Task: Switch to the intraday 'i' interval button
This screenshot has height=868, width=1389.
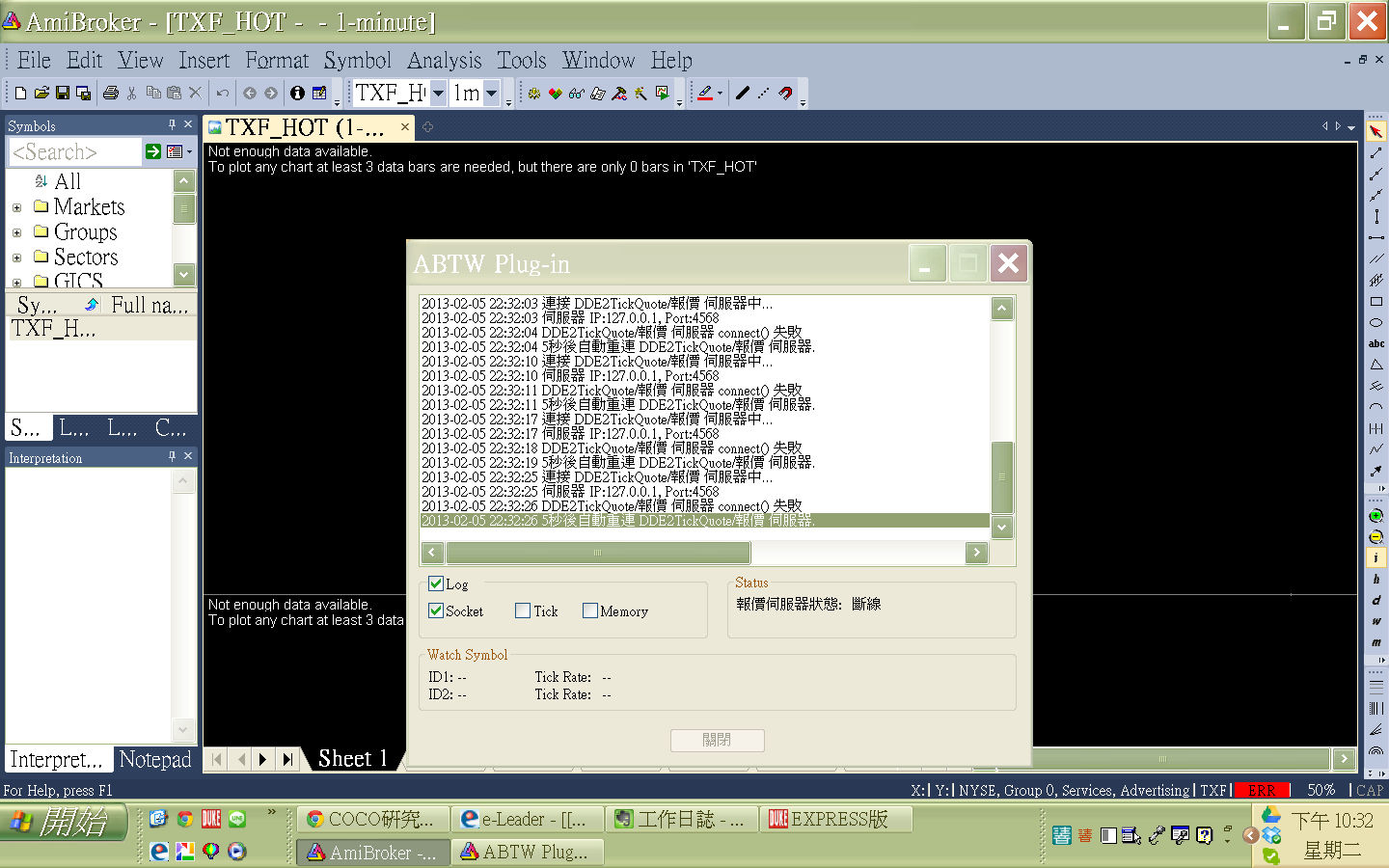Action: pyautogui.click(x=1376, y=558)
